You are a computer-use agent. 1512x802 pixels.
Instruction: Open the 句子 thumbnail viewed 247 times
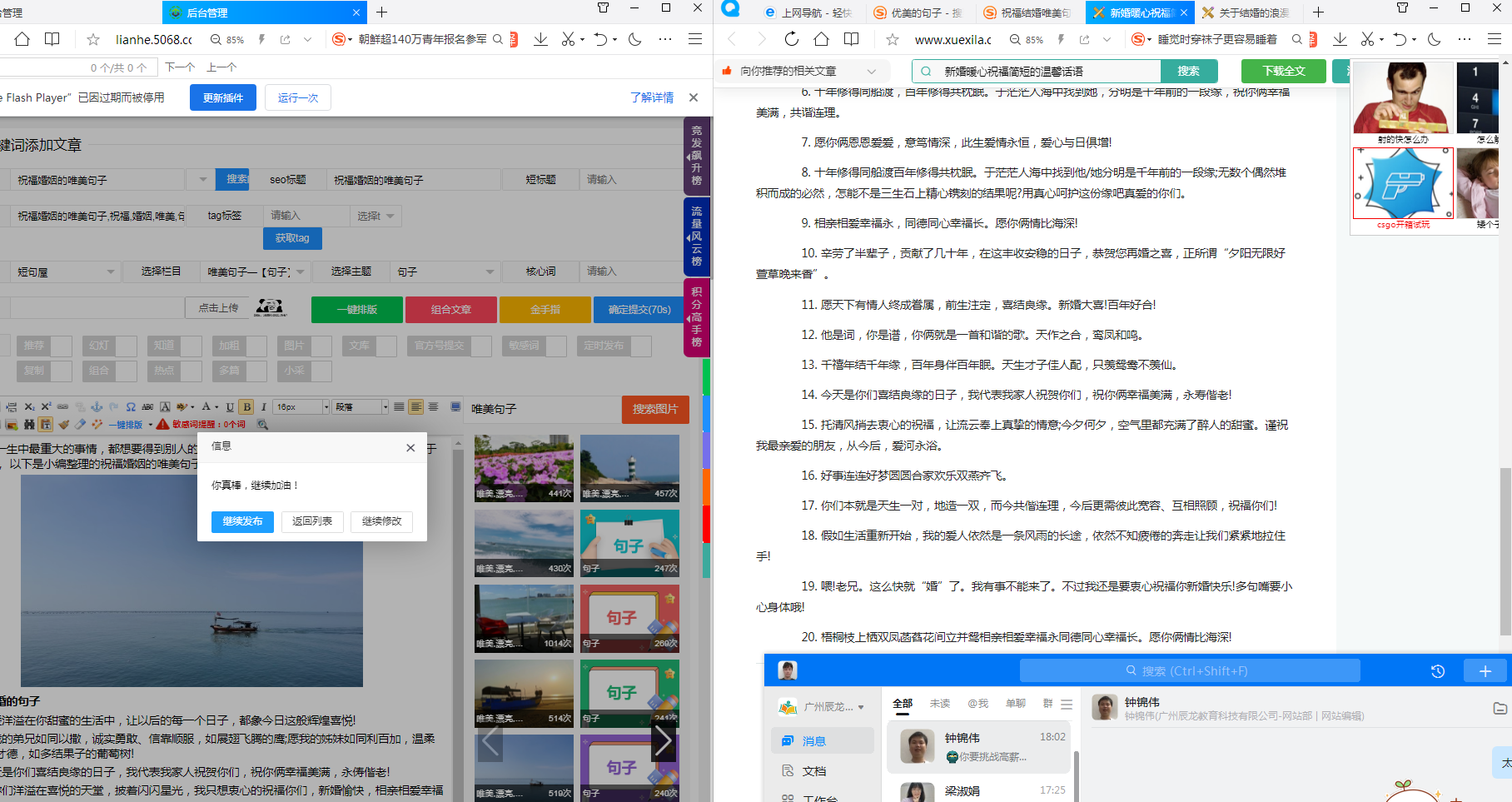(629, 543)
